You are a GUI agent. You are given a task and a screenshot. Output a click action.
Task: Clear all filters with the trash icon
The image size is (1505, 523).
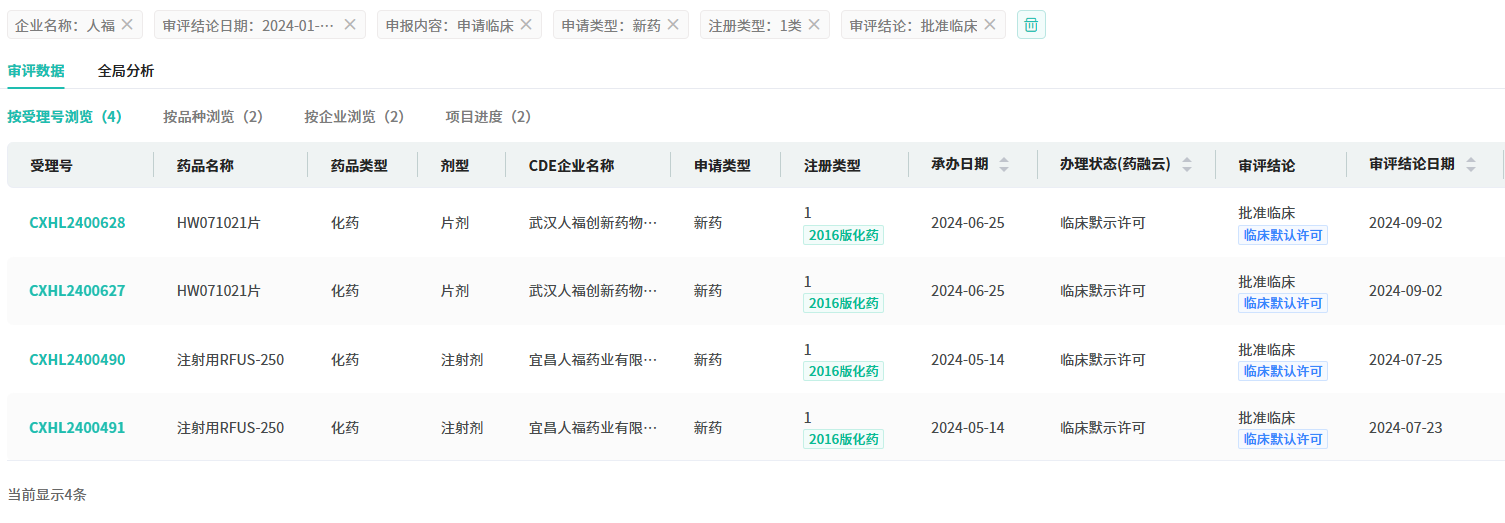click(1031, 25)
